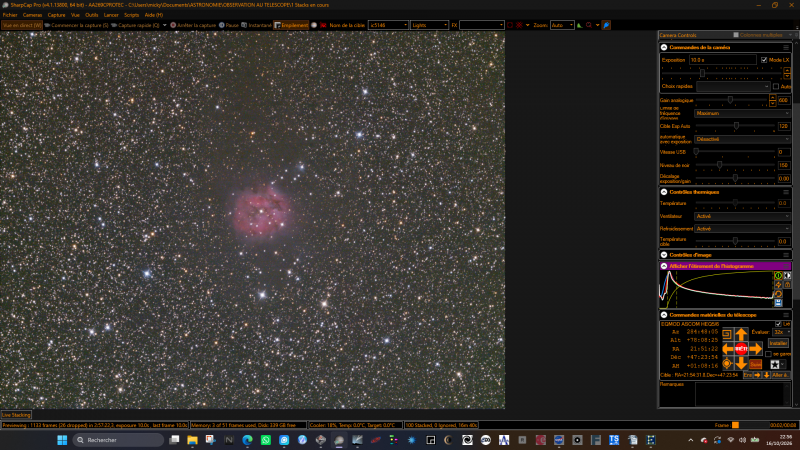
Task: Expand the Contrôles d'image section
Action: [x=664, y=255]
